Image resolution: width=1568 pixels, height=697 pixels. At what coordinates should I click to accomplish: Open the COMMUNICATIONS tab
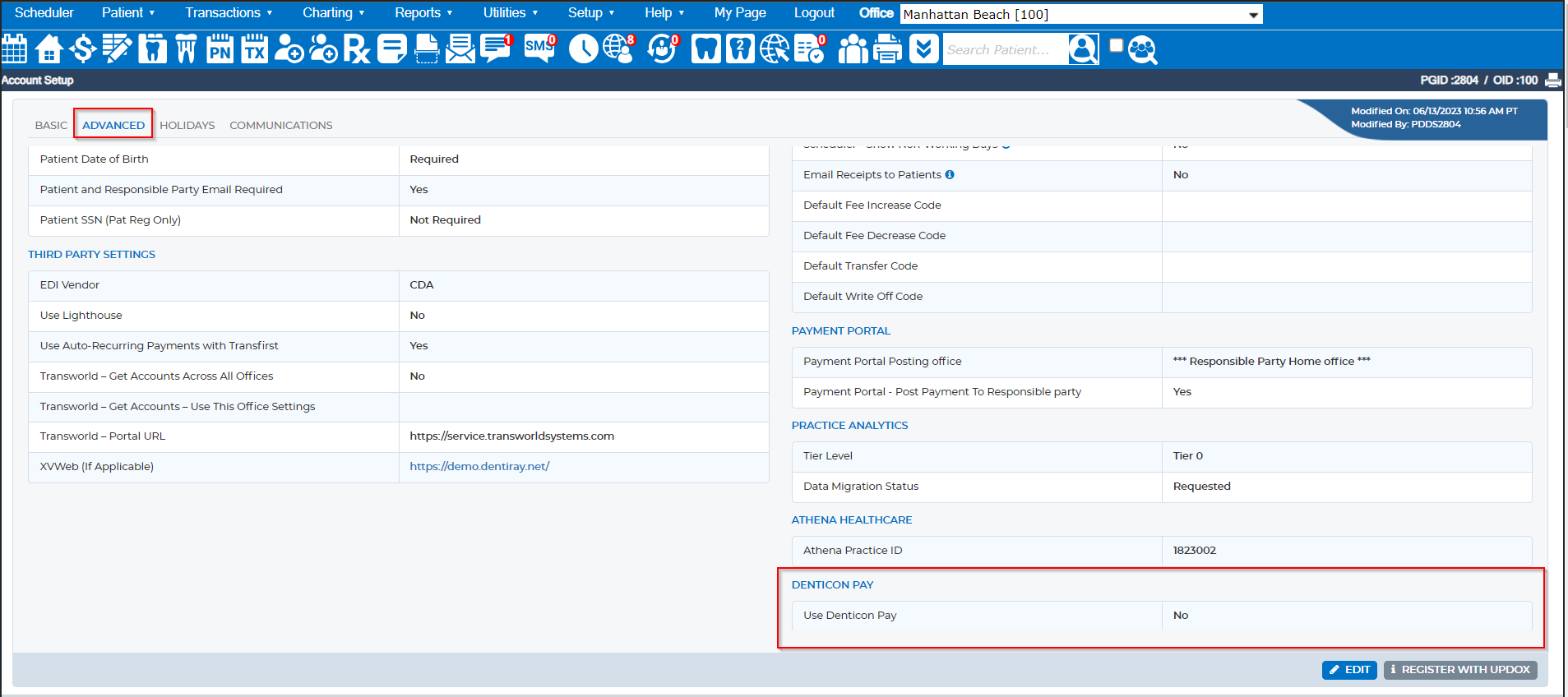[281, 125]
